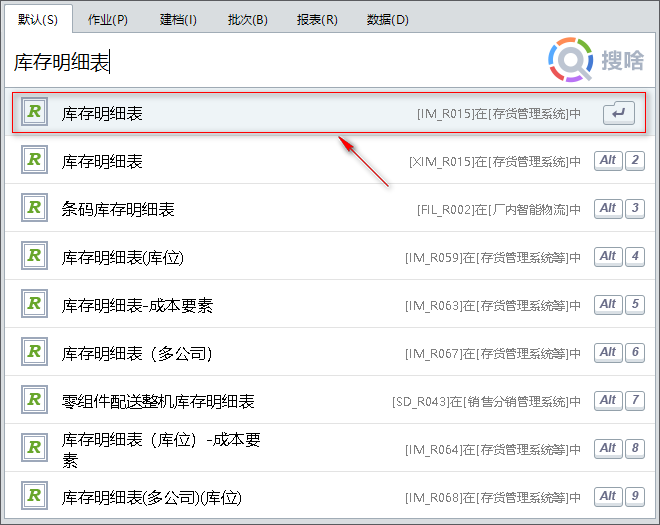Click the number 6 shortcut badge
The height and width of the screenshot is (525, 660).
tap(635, 353)
